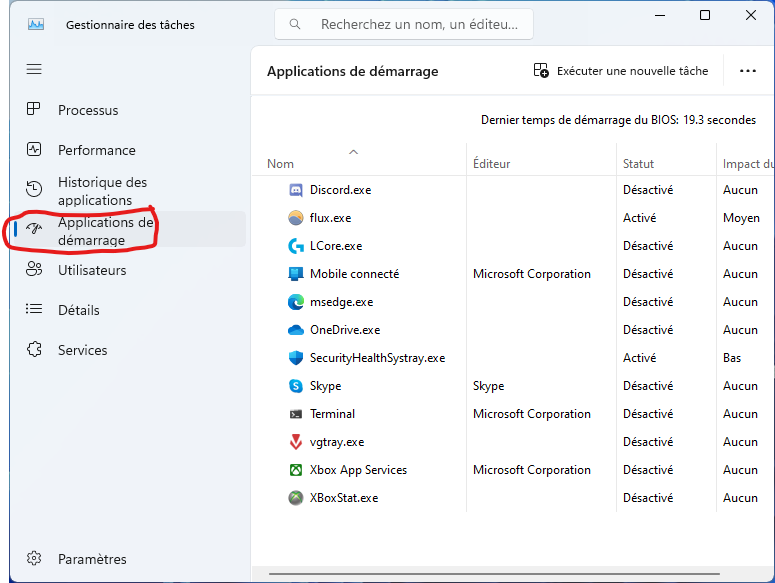This screenshot has height=583, width=775.
Task: Open Historique des applications tab
Action: (x=129, y=191)
